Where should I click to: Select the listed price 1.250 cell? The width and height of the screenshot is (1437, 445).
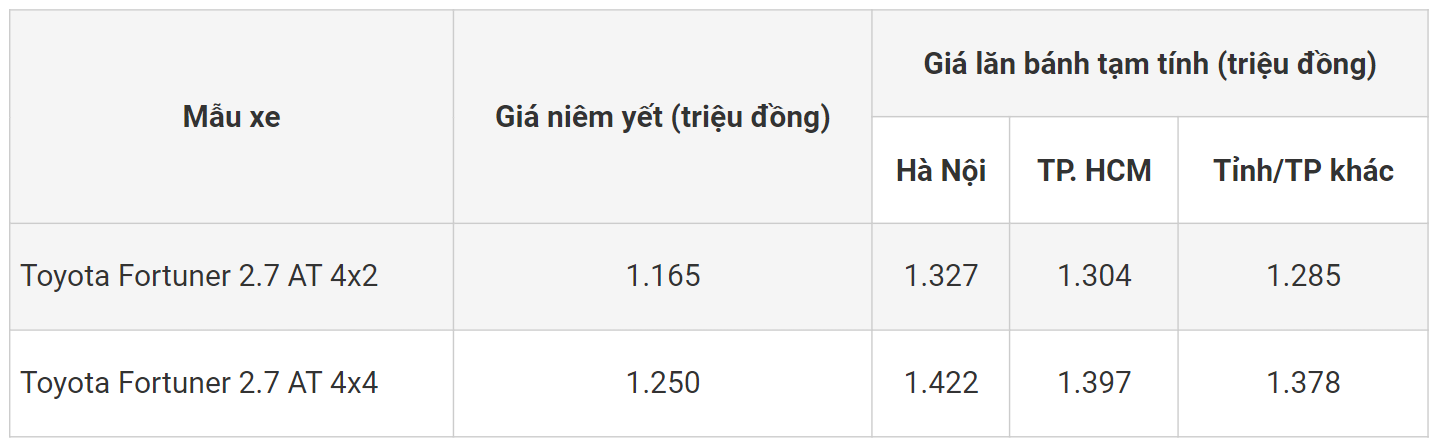coord(663,383)
